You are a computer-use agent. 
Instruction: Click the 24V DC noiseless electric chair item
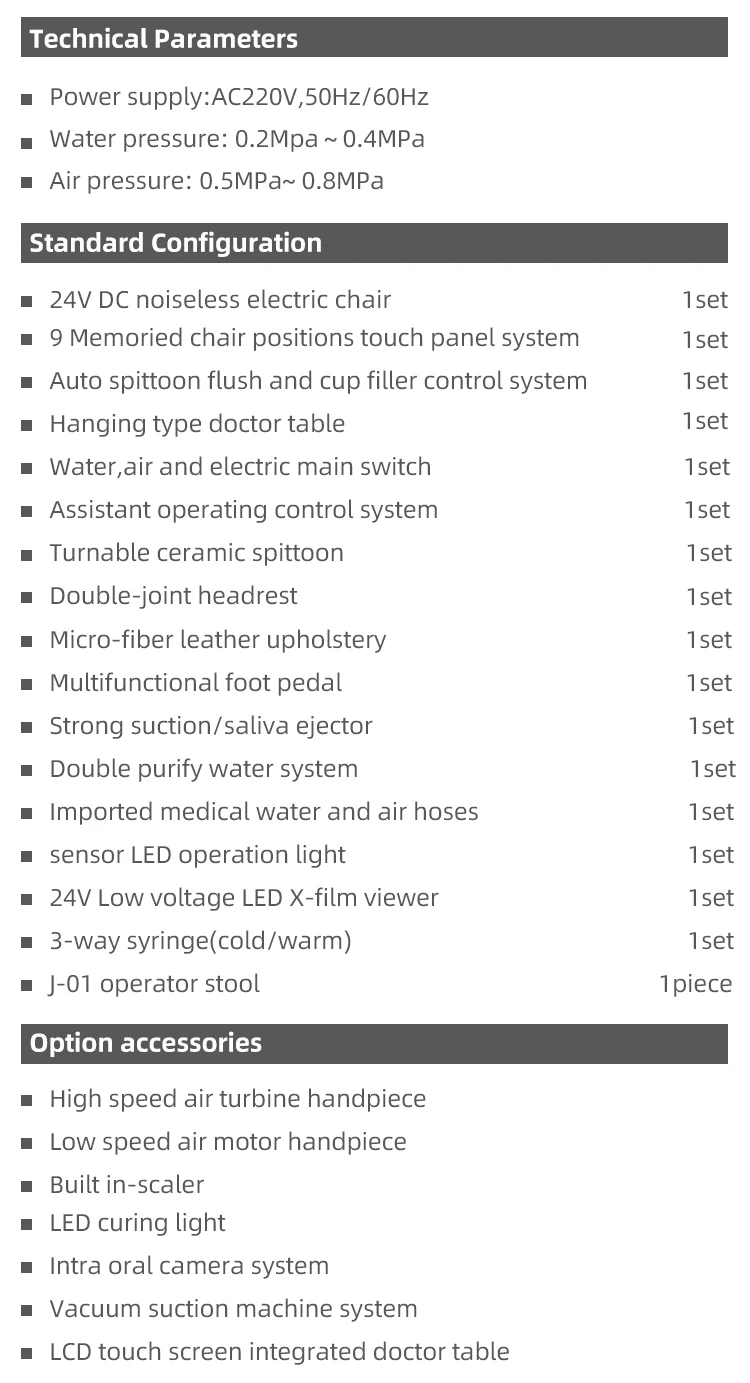[220, 300]
